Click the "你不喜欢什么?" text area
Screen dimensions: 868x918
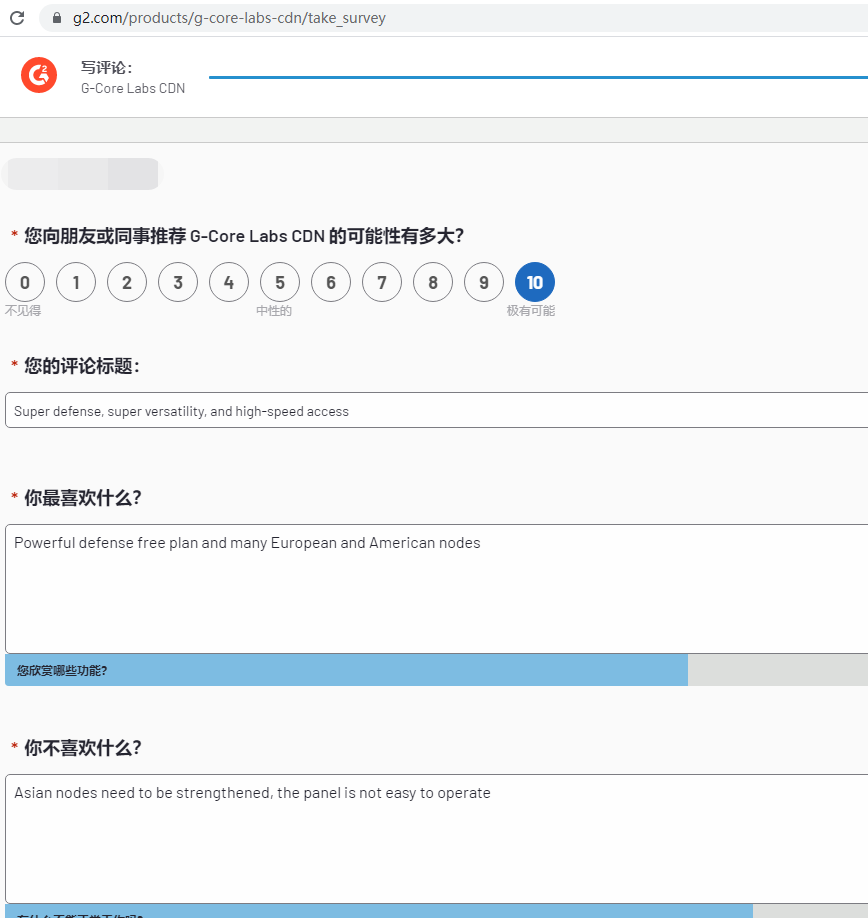[437, 839]
